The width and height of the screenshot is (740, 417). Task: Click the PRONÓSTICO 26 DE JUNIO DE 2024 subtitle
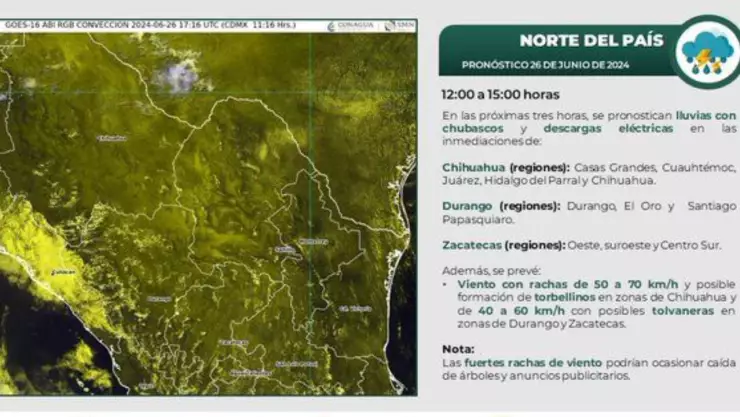pos(543,64)
